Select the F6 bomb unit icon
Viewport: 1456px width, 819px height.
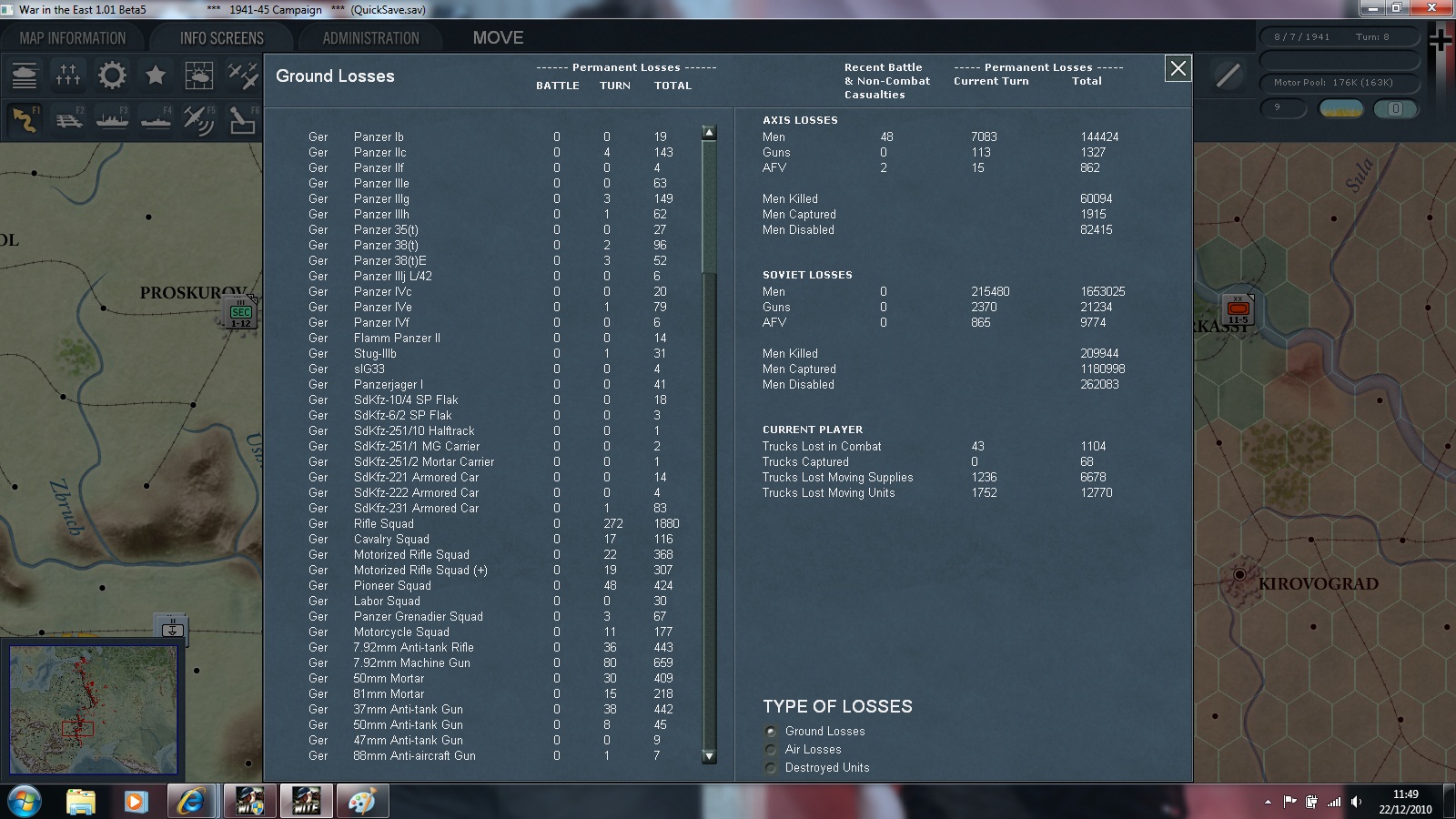pyautogui.click(x=242, y=119)
